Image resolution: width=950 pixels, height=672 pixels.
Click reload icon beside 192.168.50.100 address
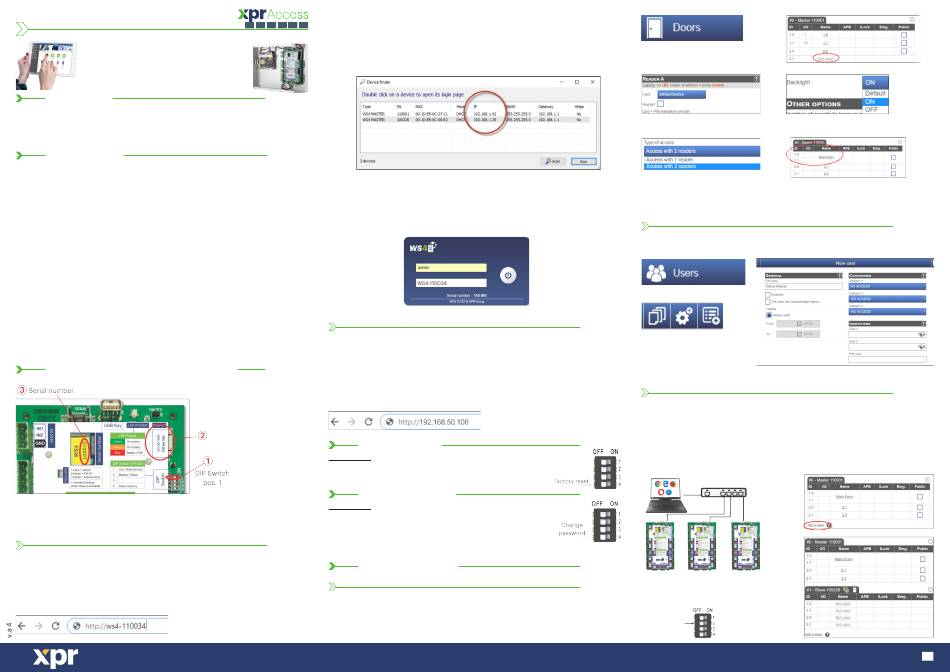[368, 421]
